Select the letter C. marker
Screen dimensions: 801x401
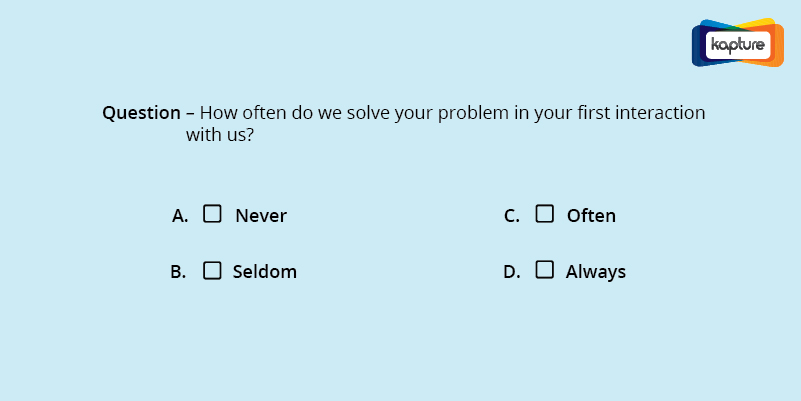pyautogui.click(x=511, y=216)
